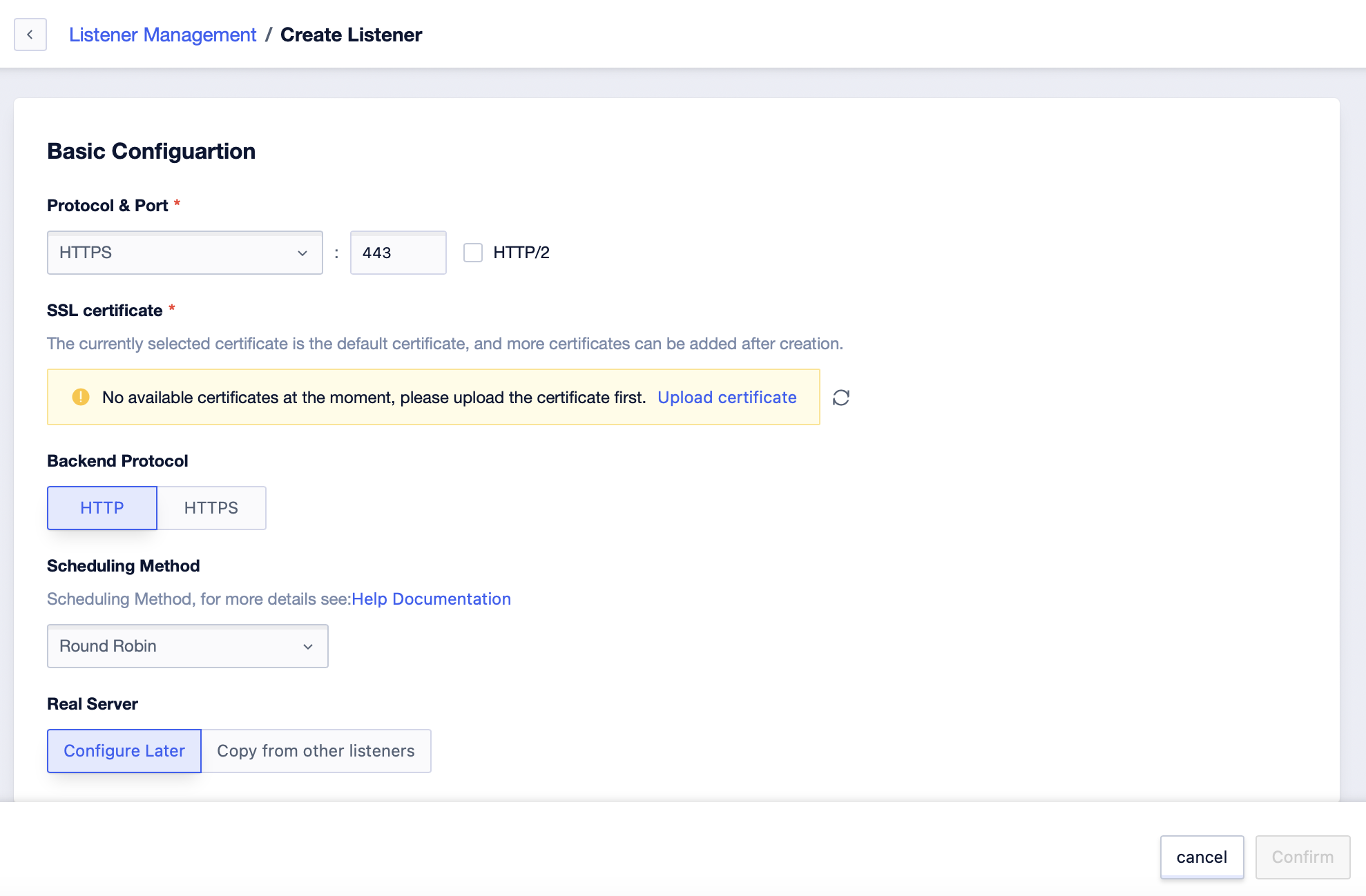The image size is (1366, 896).
Task: Click the no available certificates warning banner
Action: point(373,398)
